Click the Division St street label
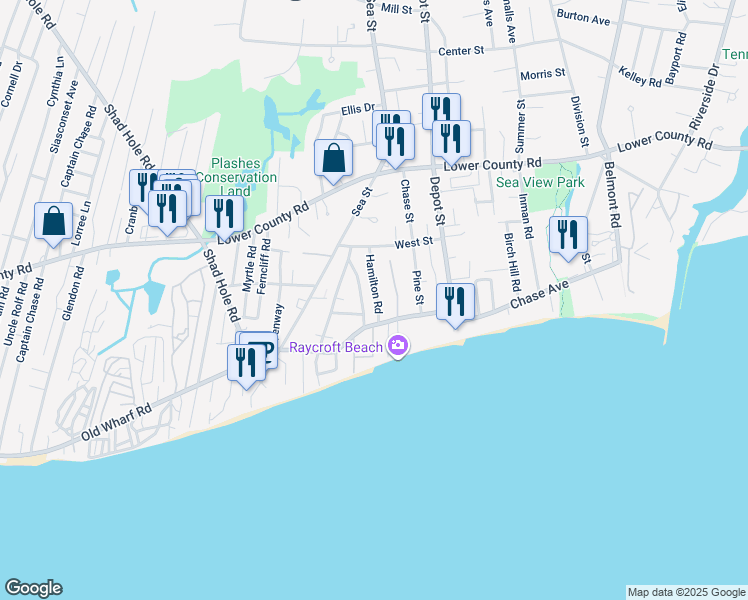 click(x=579, y=121)
